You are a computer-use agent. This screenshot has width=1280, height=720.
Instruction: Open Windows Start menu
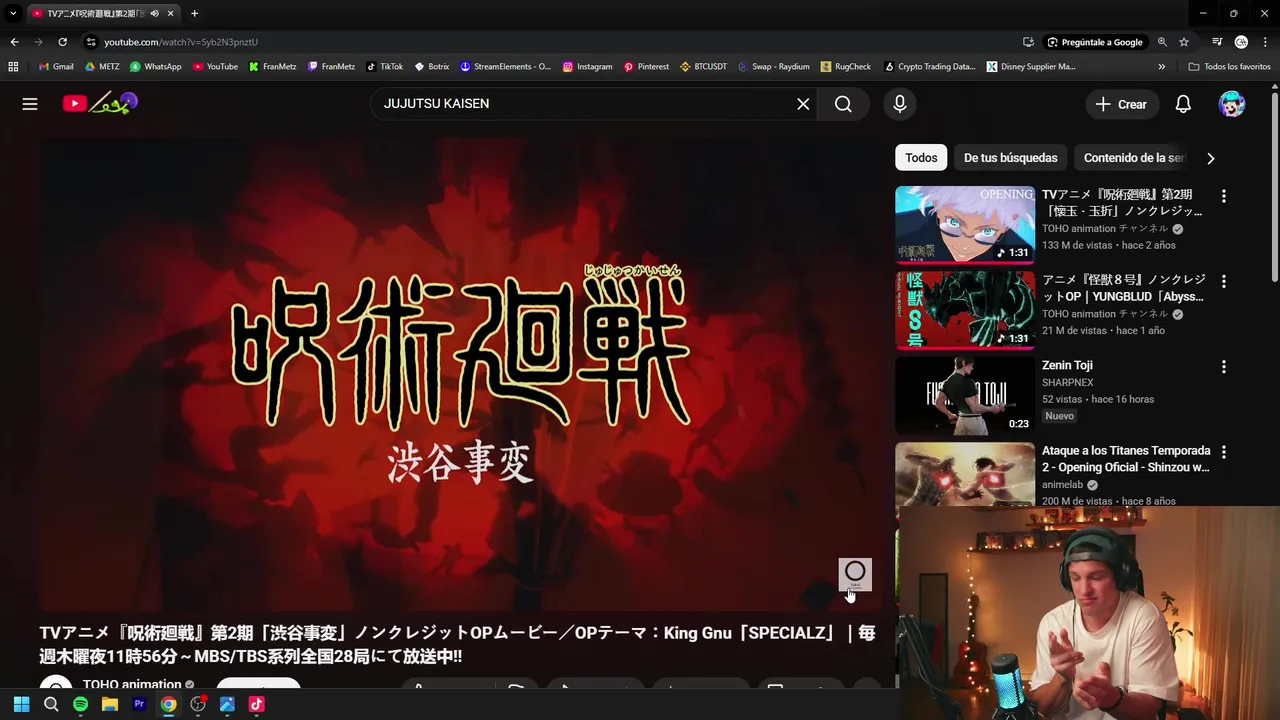(x=21, y=704)
